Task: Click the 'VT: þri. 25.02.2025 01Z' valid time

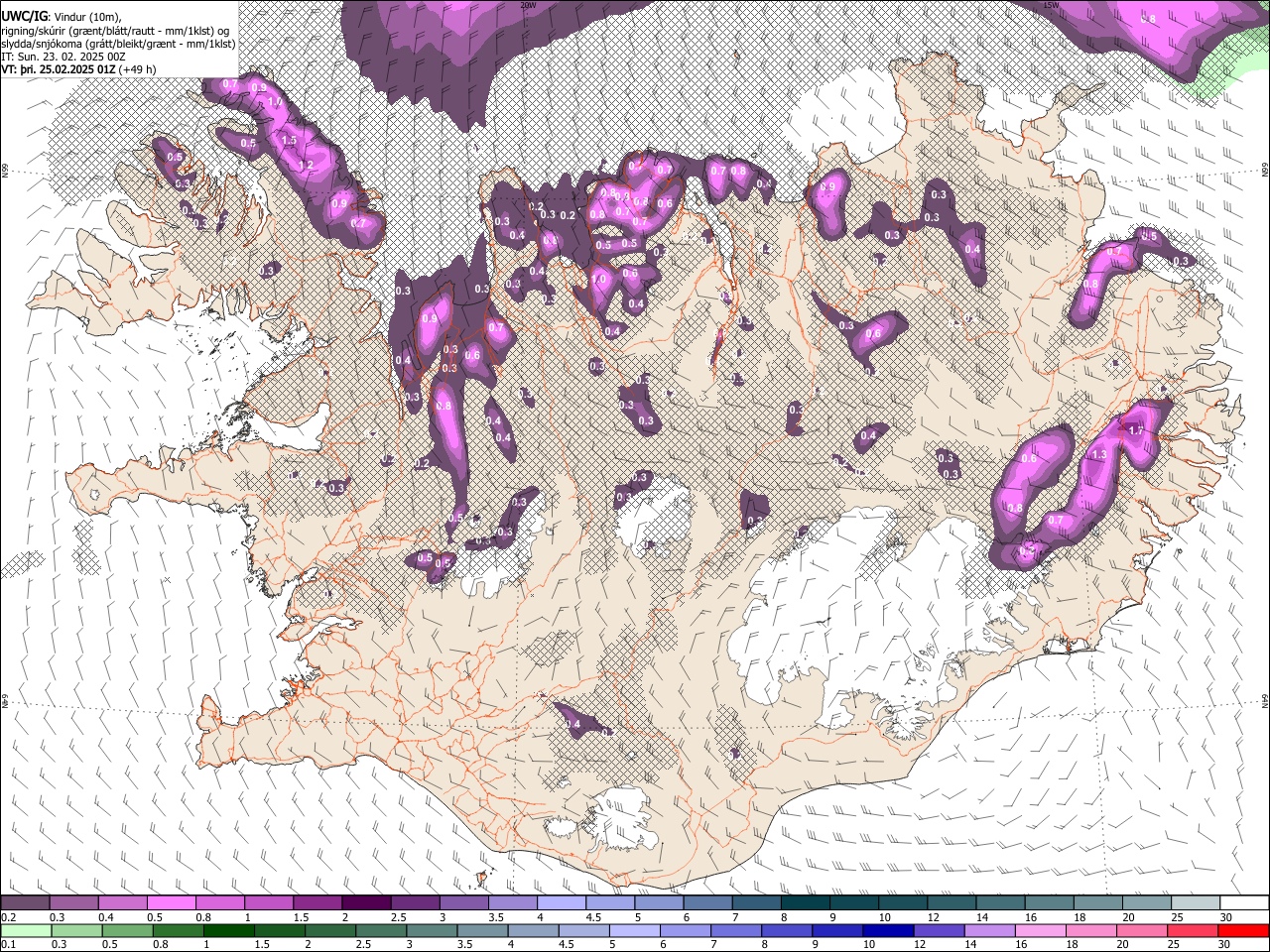Action: point(58,69)
